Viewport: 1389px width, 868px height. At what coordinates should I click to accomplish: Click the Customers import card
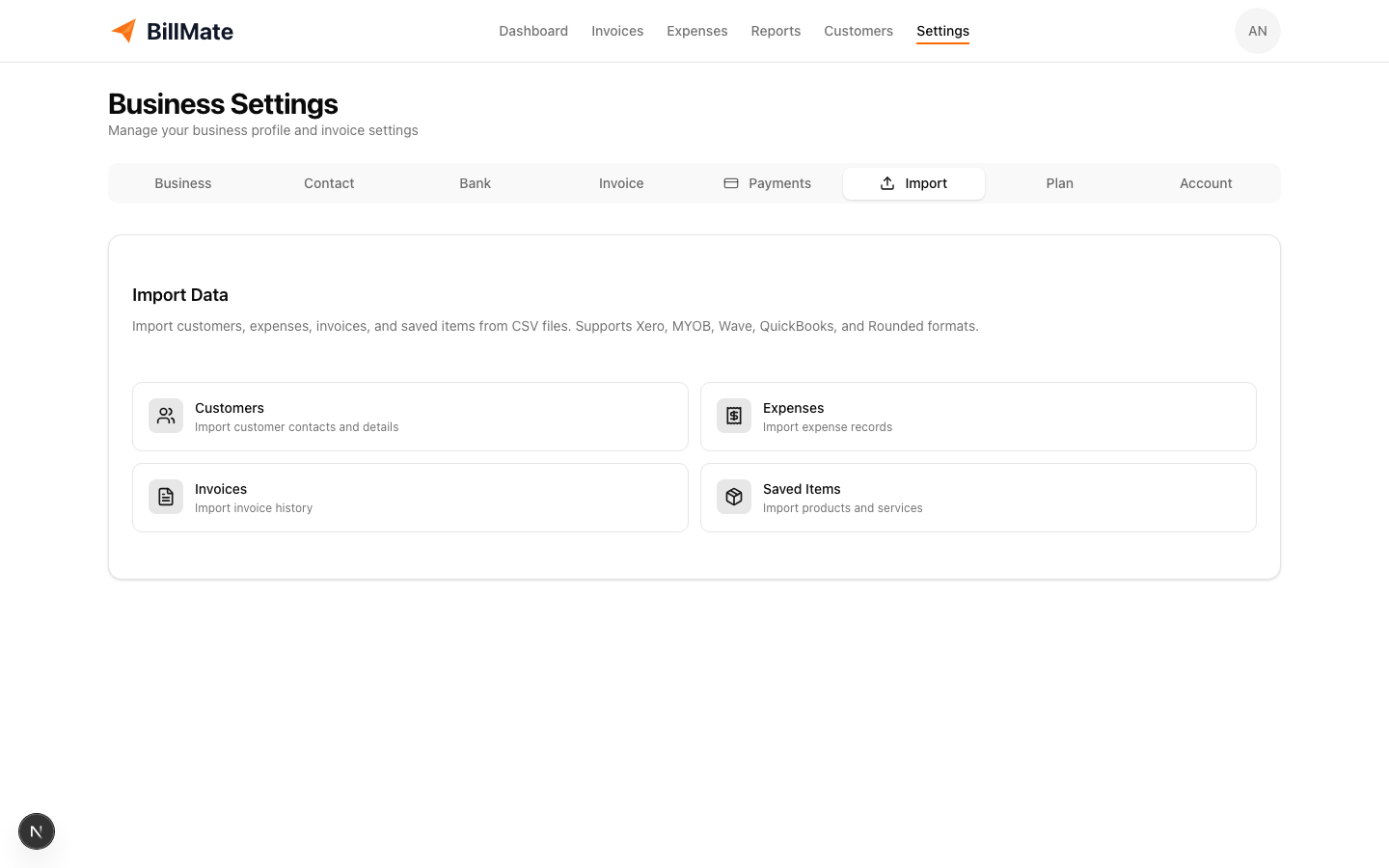point(410,416)
